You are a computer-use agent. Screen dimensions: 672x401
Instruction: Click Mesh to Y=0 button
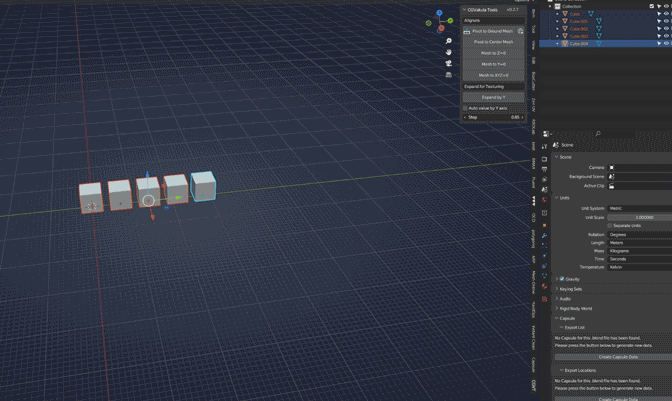click(493, 64)
